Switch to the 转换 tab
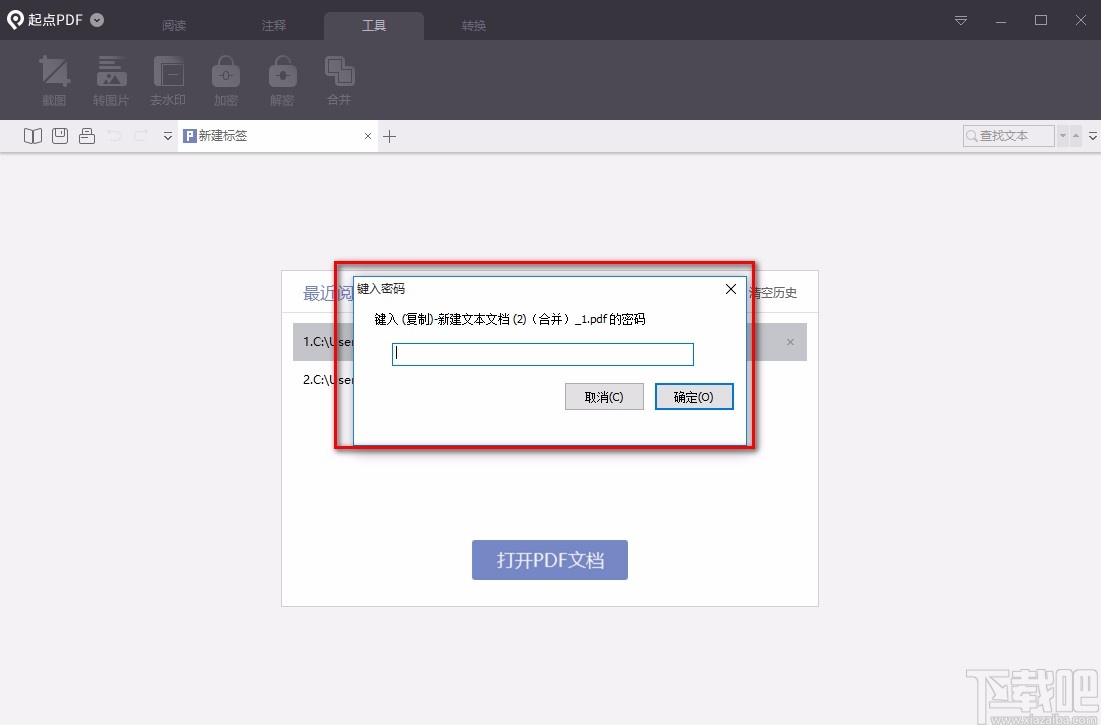 pyautogui.click(x=473, y=25)
